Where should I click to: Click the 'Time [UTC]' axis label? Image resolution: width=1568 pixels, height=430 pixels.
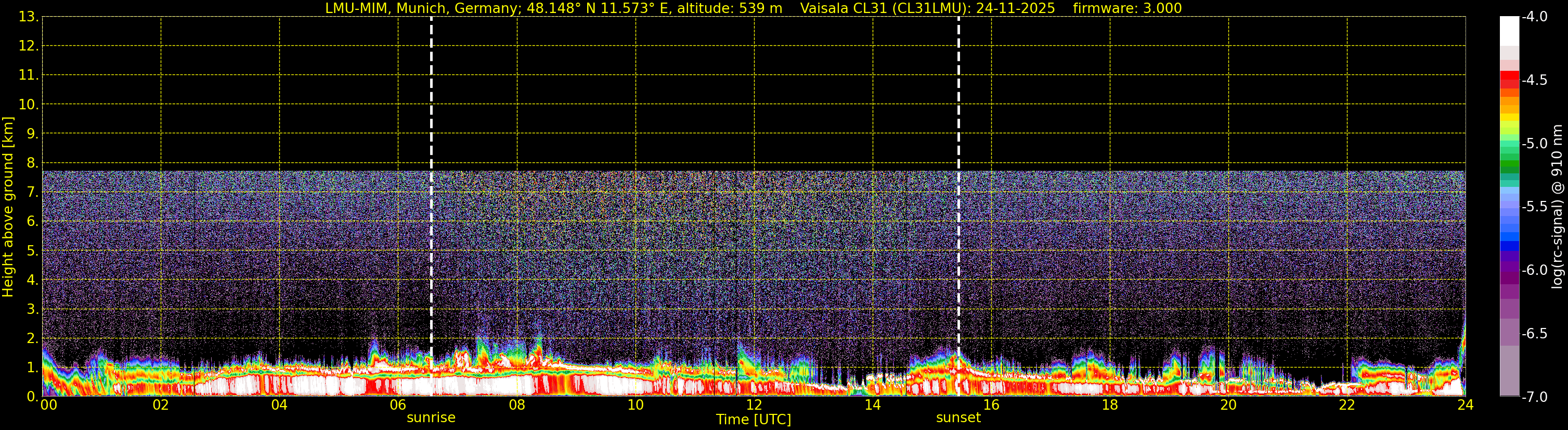[754, 420]
